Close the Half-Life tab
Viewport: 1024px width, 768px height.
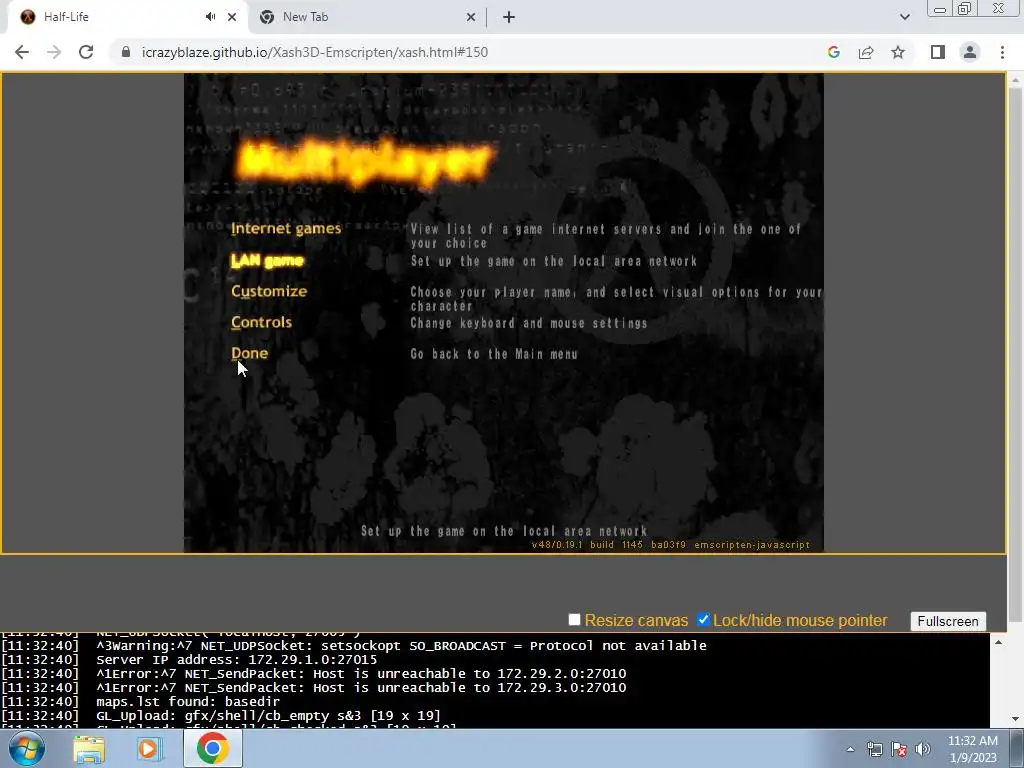point(232,17)
